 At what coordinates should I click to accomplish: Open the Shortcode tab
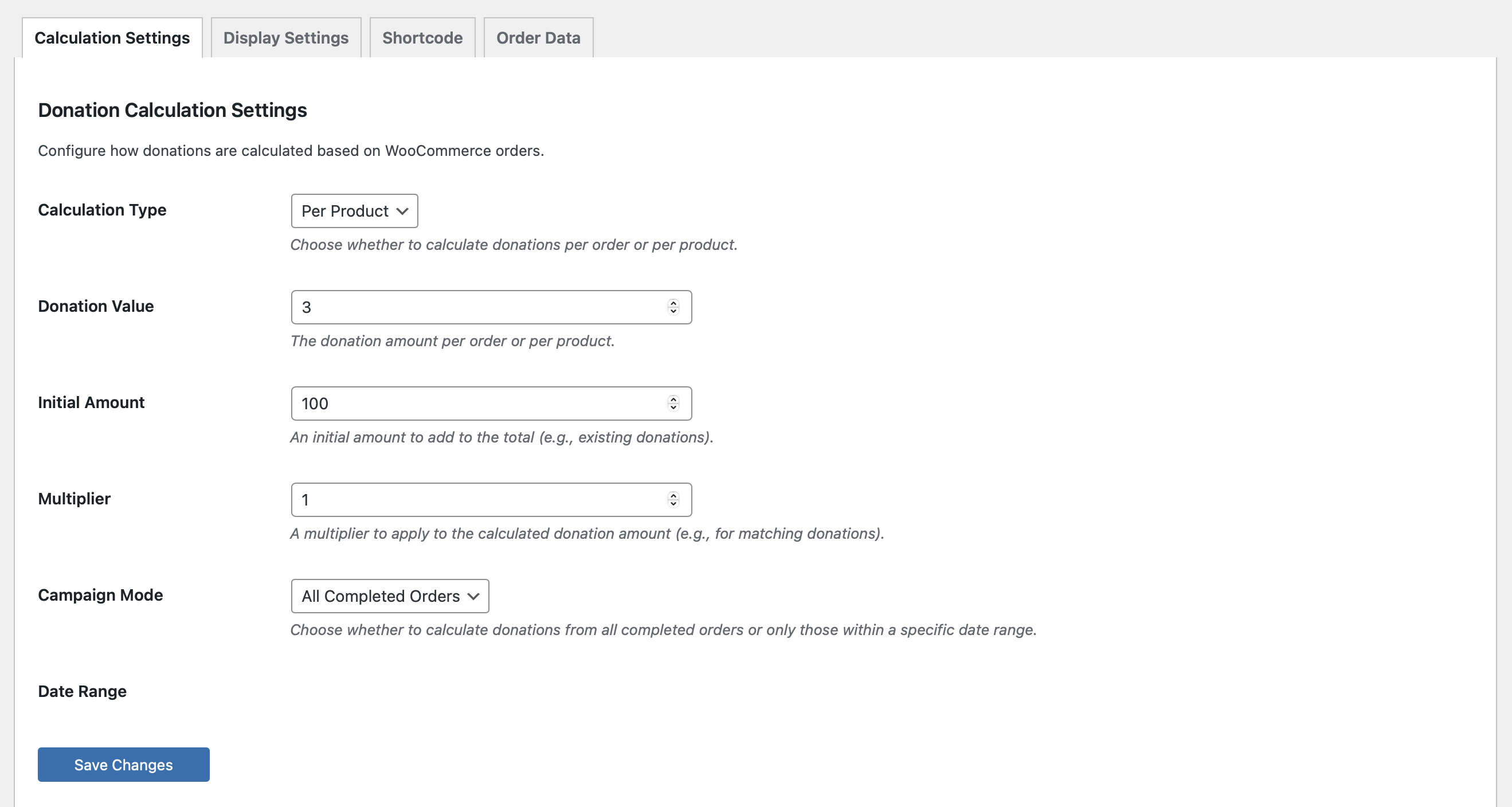[422, 38]
